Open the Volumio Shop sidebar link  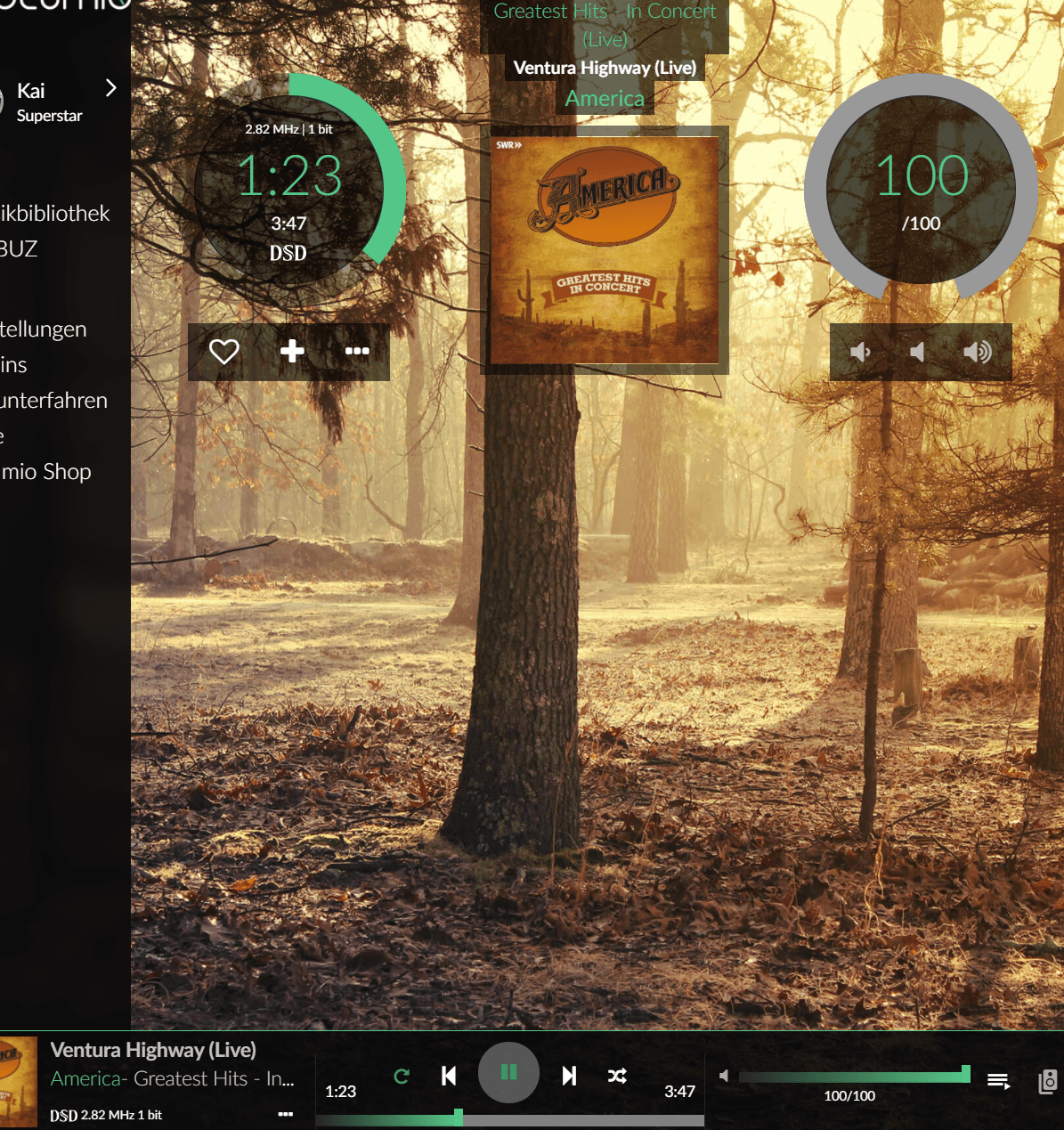[x=45, y=471]
